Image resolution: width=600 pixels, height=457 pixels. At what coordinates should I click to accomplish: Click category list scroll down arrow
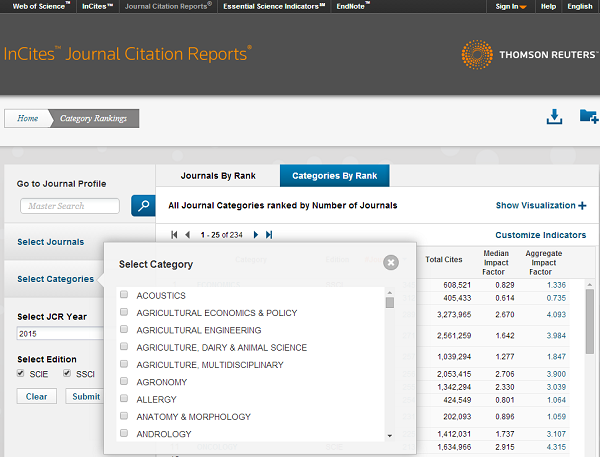coord(390,436)
